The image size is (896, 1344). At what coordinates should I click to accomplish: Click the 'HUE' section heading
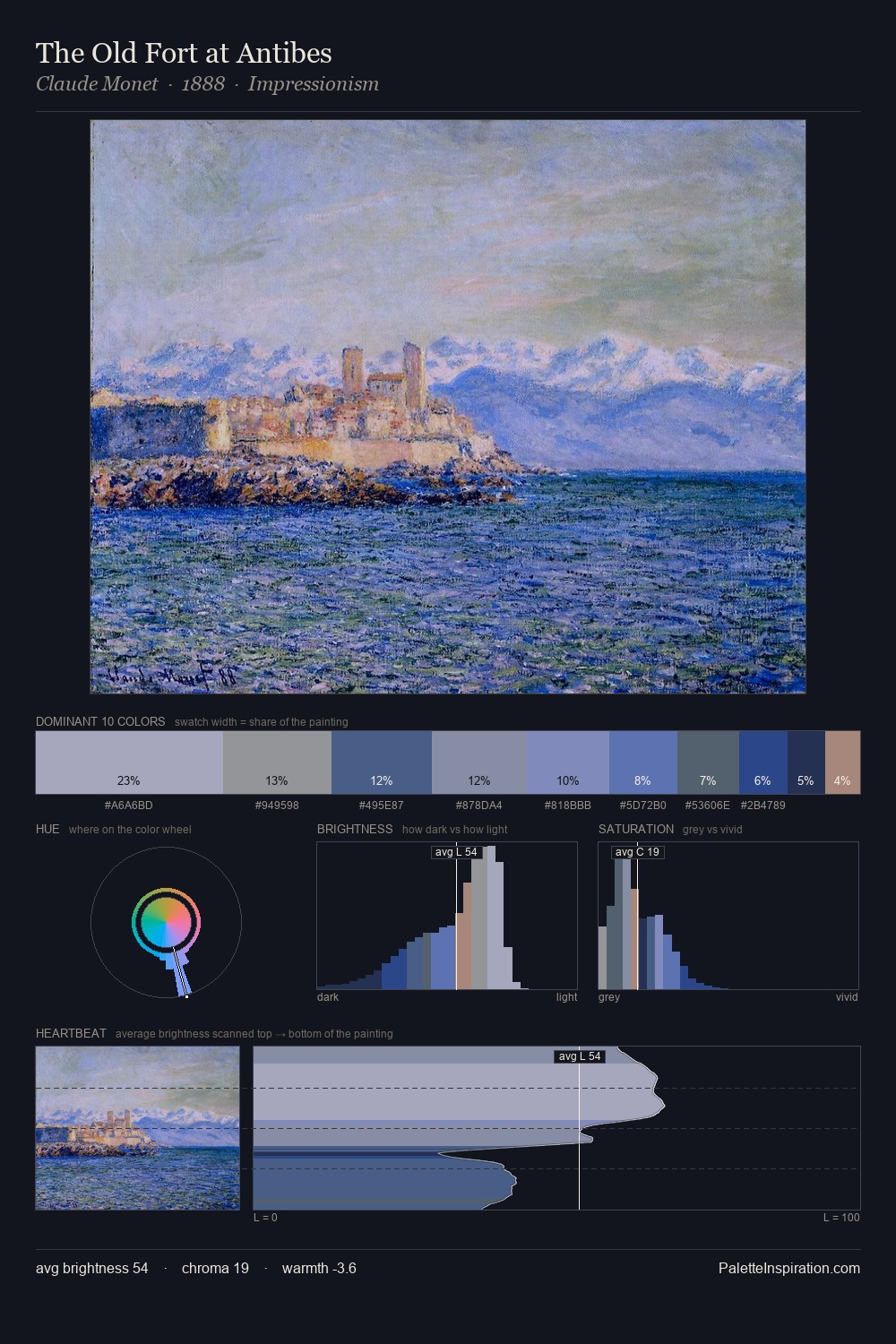(47, 829)
